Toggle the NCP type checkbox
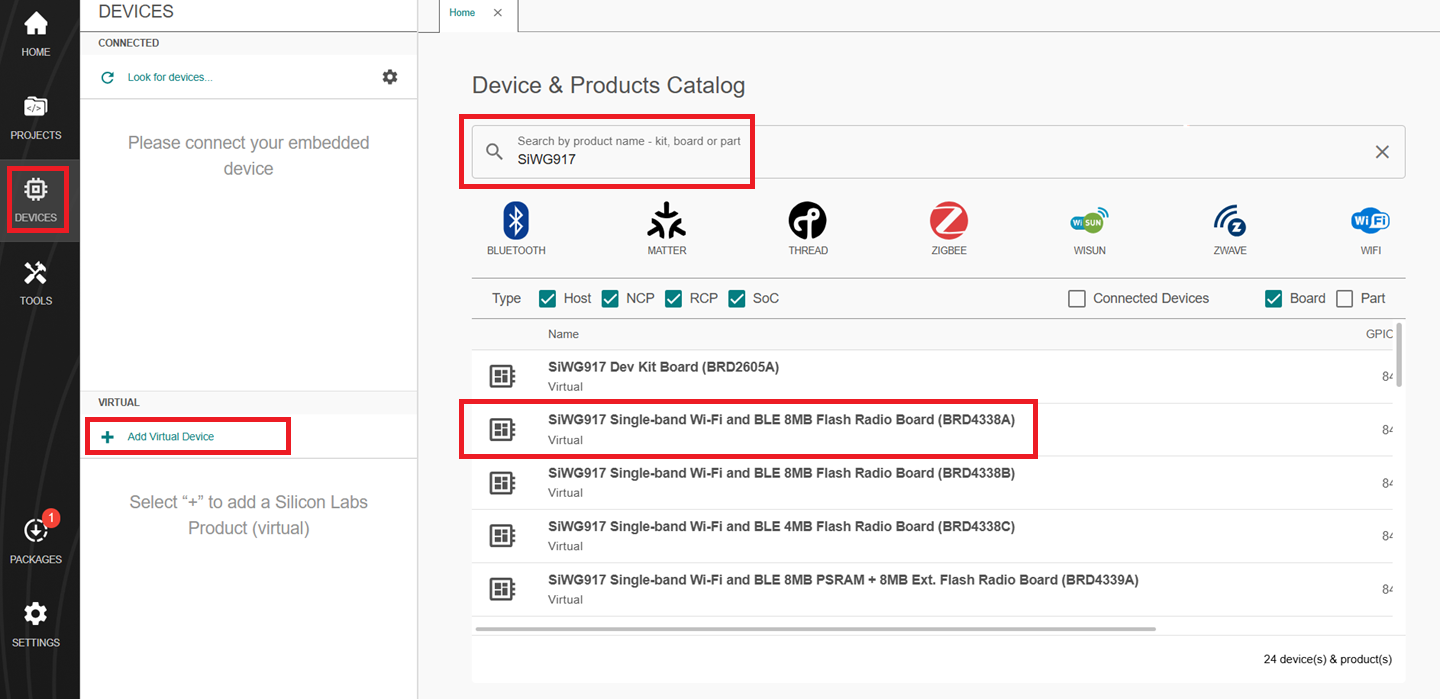The width and height of the screenshot is (1440, 699). point(610,298)
